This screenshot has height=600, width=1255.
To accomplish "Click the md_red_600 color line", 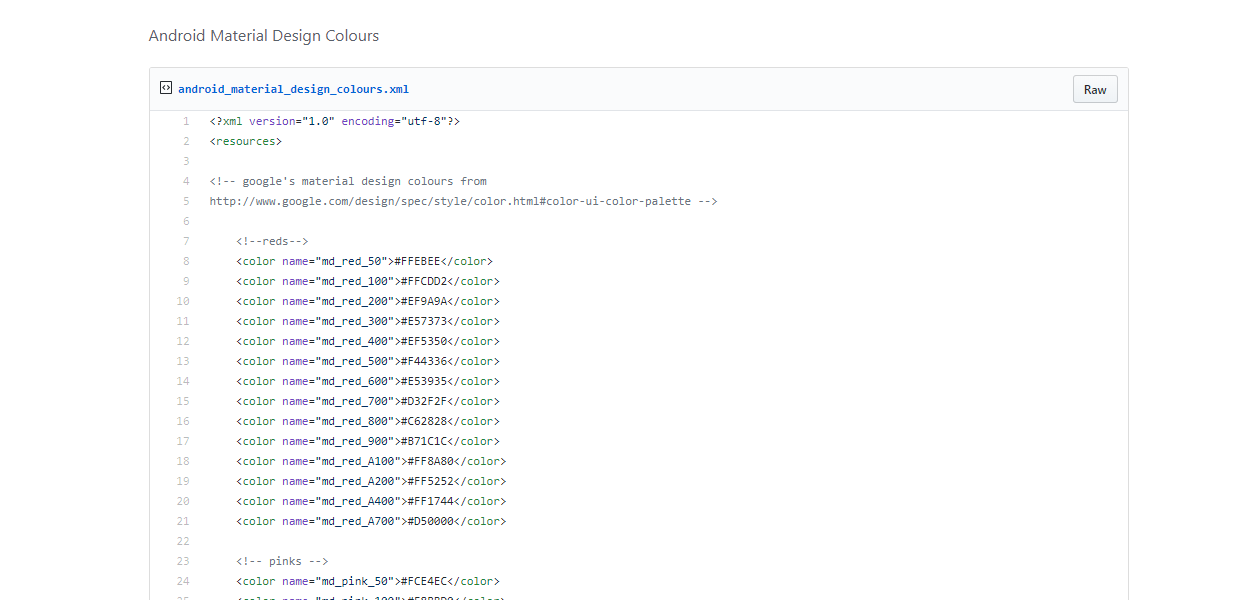I will (368, 381).
